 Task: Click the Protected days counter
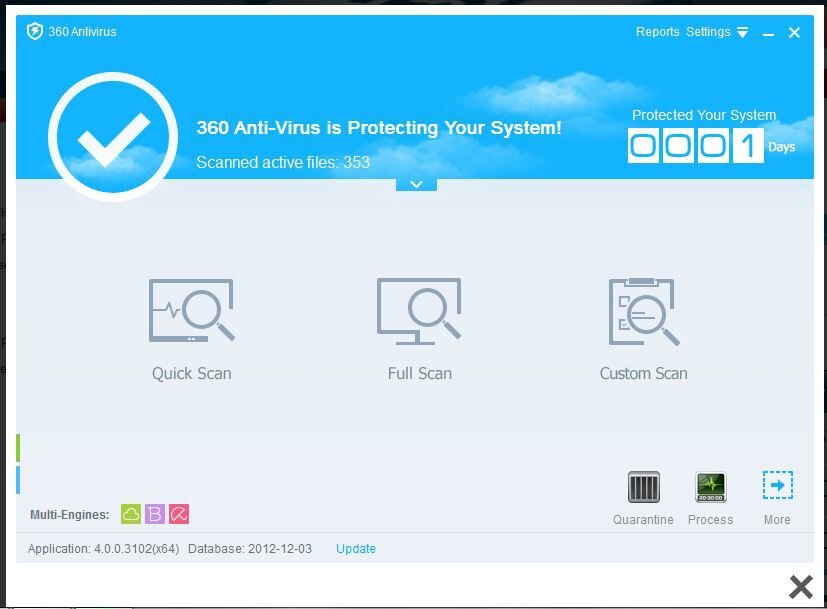(x=695, y=146)
